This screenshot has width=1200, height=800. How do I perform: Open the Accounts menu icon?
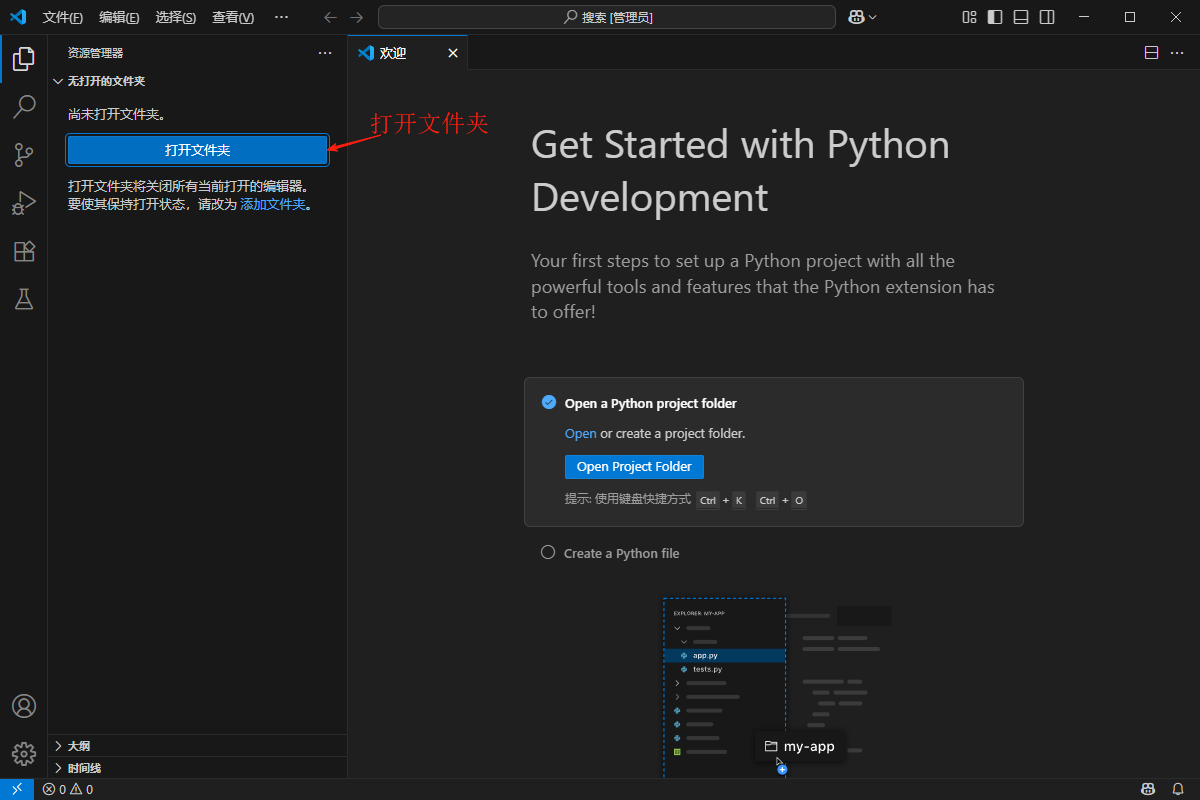click(x=24, y=706)
